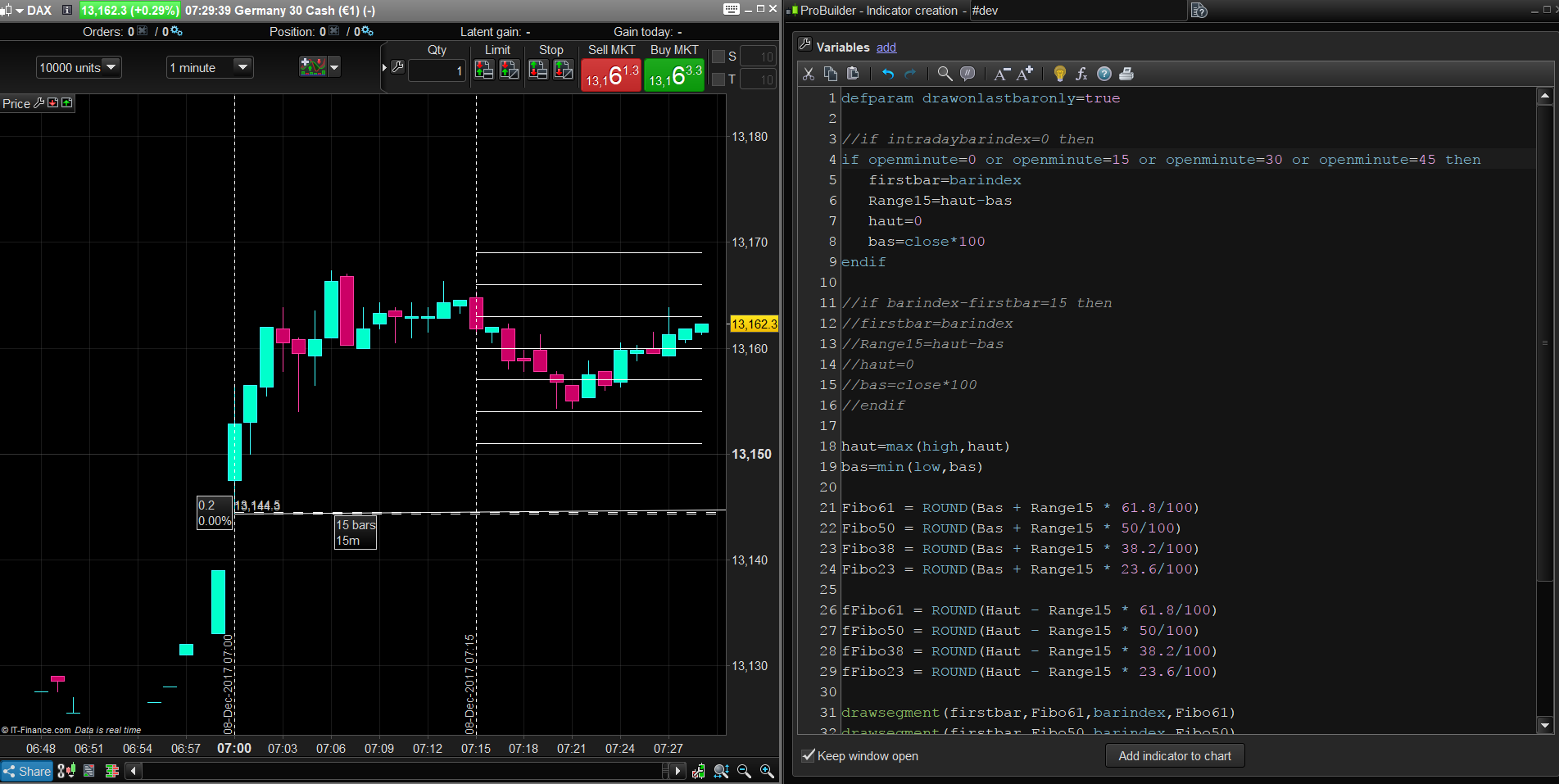1559x784 pixels.
Task: Increase editor font size with A+ icon
Action: pos(1025,74)
